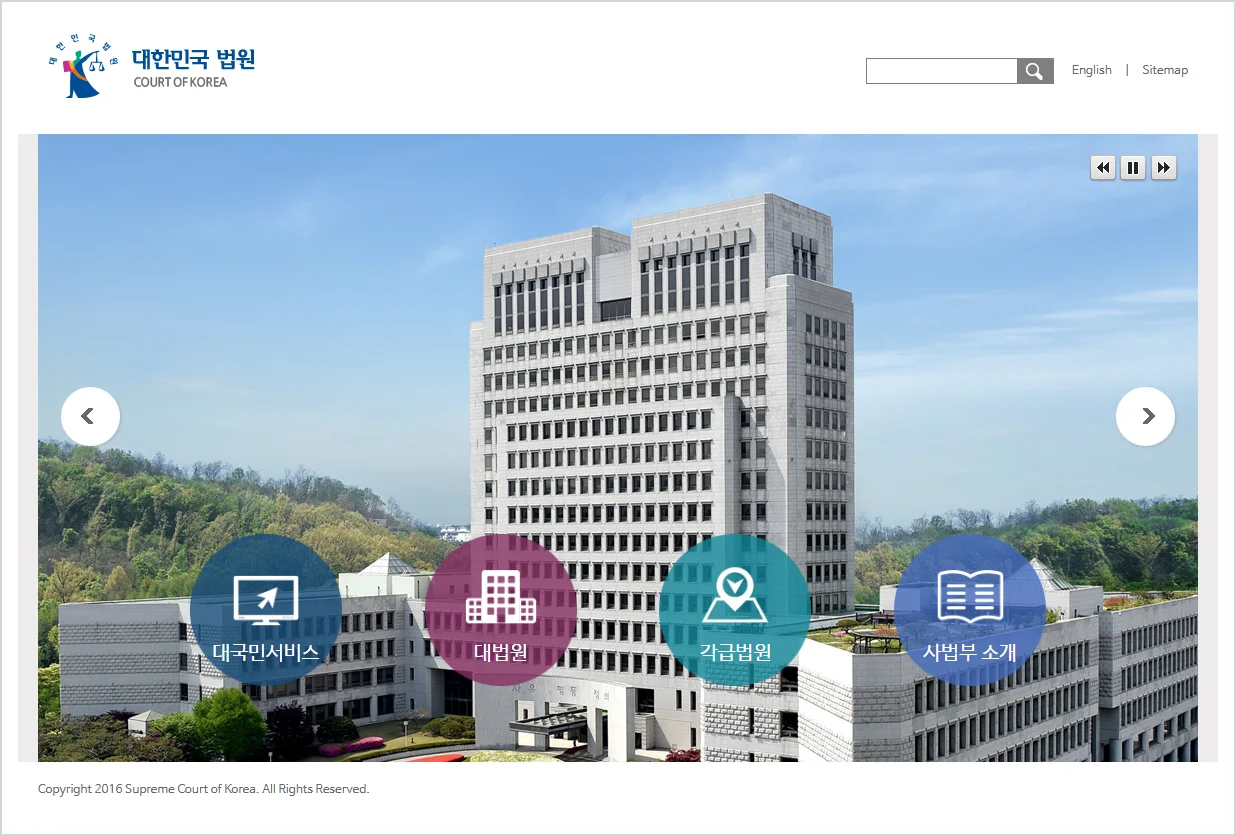Show next slide with right arrow

click(x=1145, y=416)
